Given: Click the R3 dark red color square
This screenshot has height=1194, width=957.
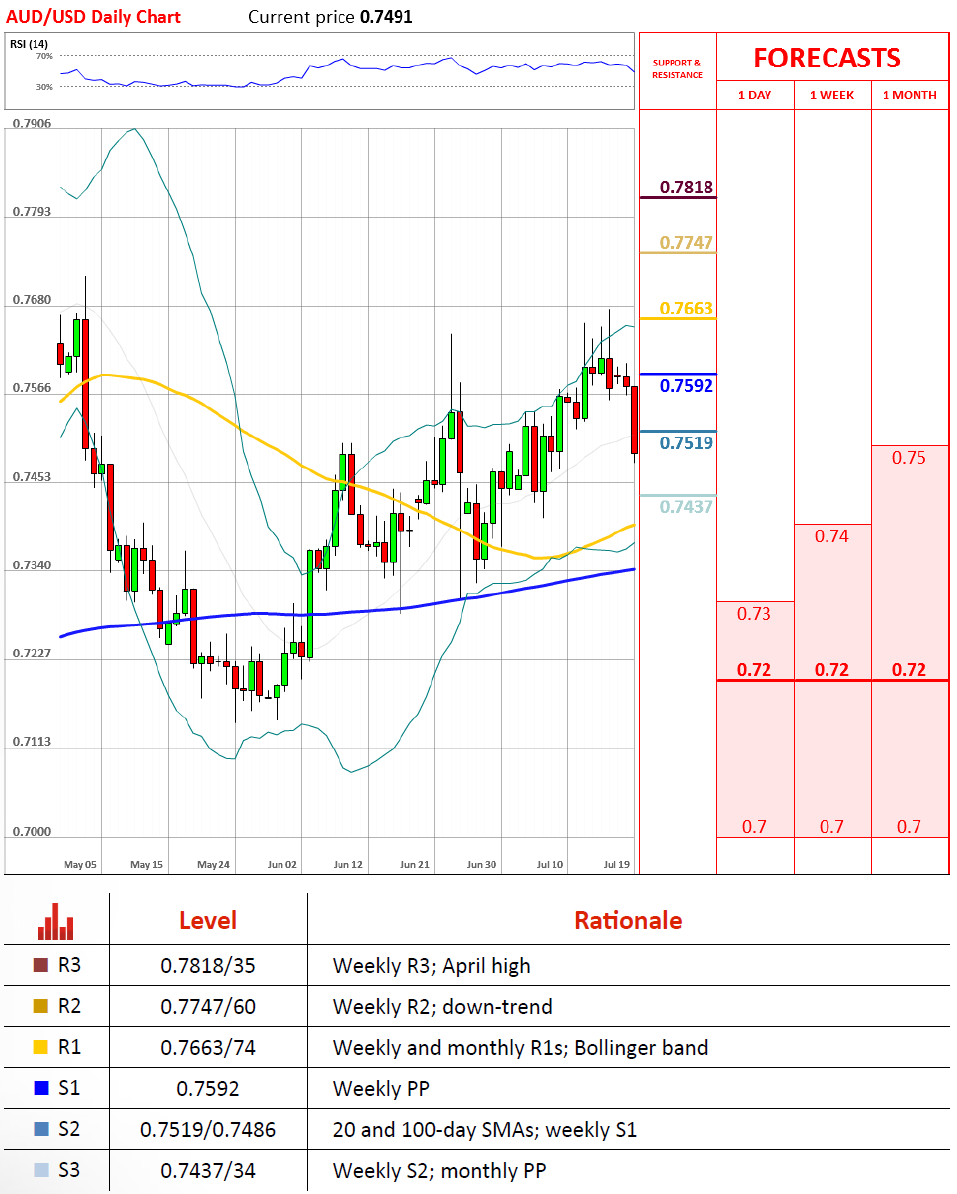Looking at the screenshot, I should pyautogui.click(x=41, y=966).
